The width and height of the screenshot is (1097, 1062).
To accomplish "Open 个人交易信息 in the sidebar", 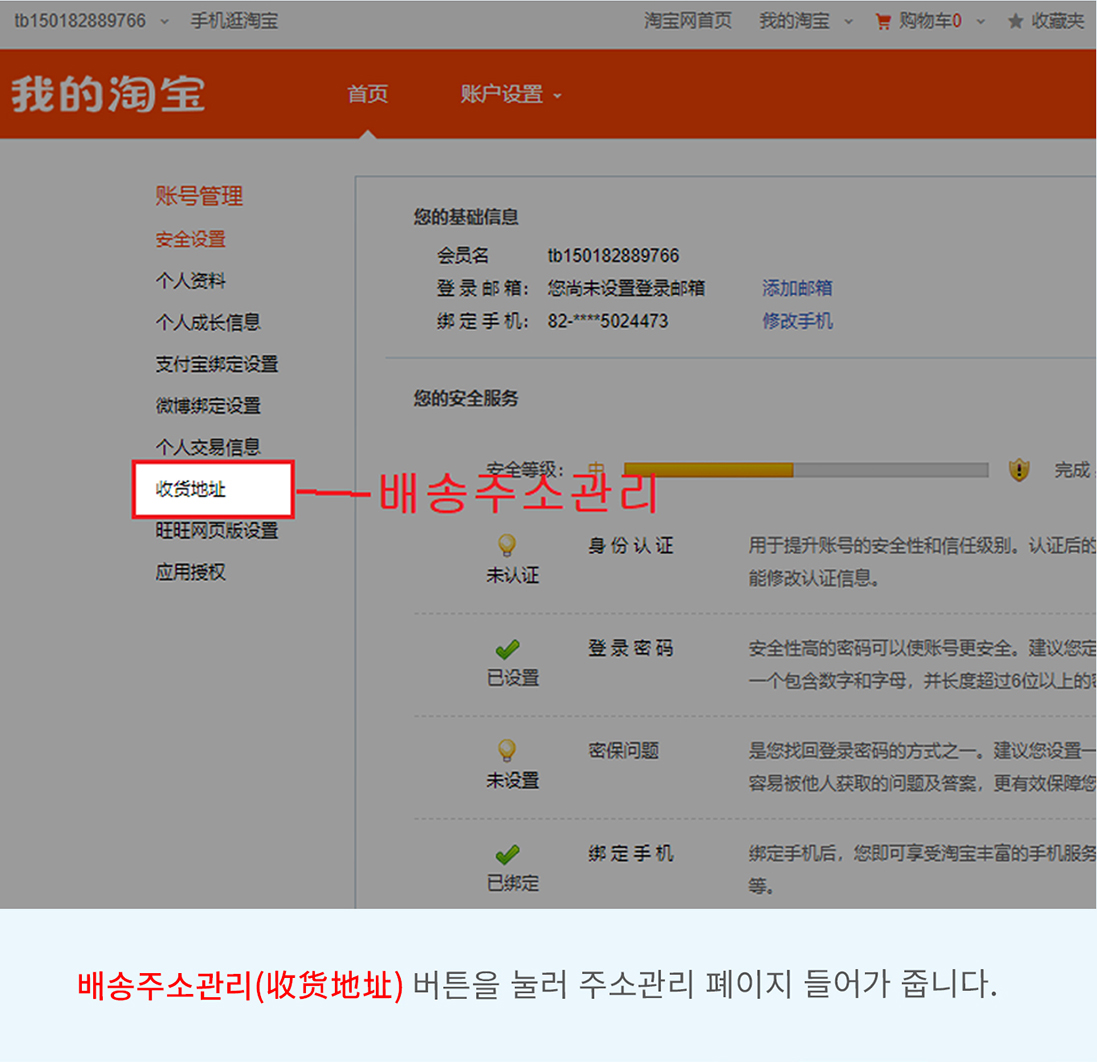I will point(208,446).
